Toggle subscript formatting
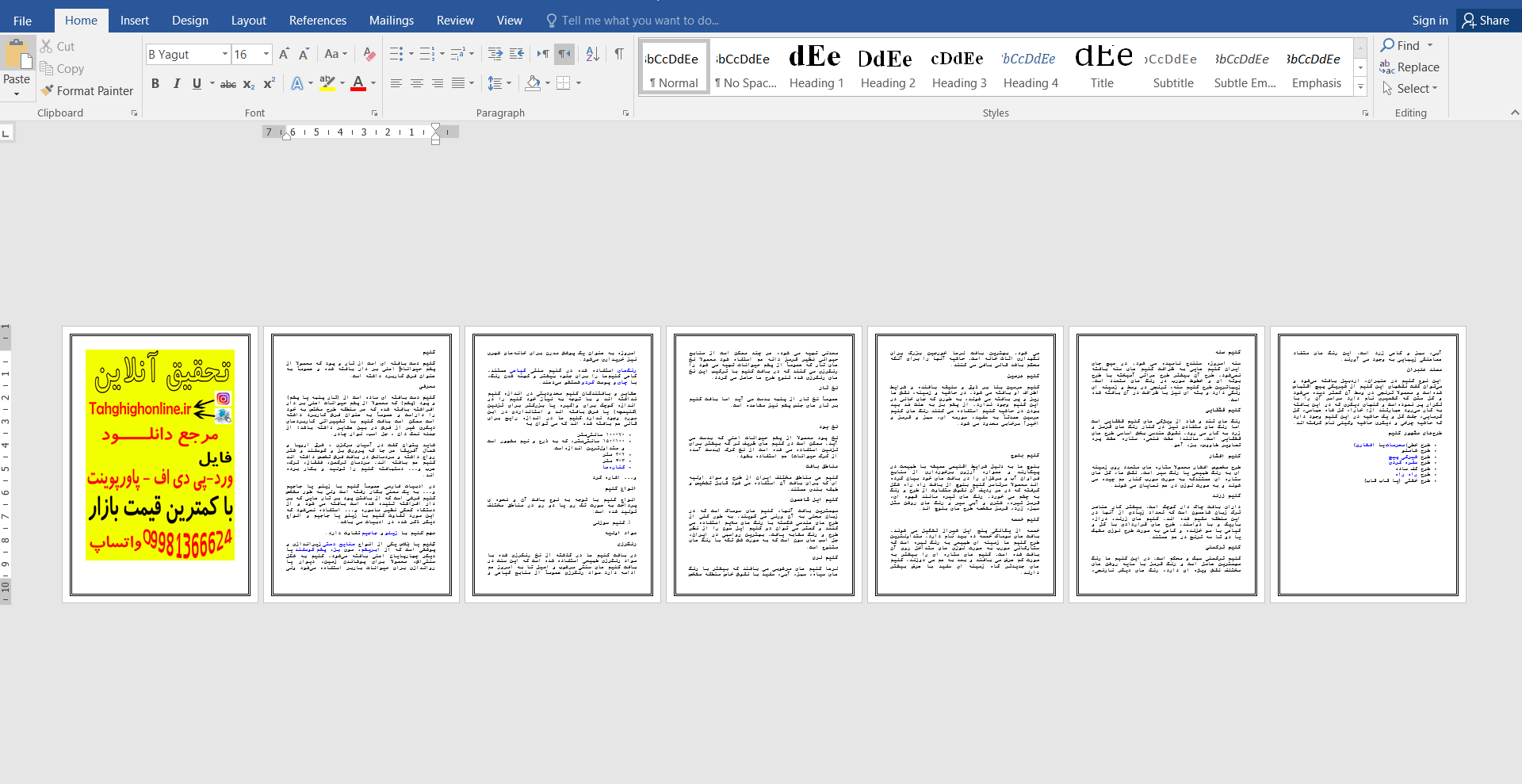1522x784 pixels. pyautogui.click(x=249, y=84)
